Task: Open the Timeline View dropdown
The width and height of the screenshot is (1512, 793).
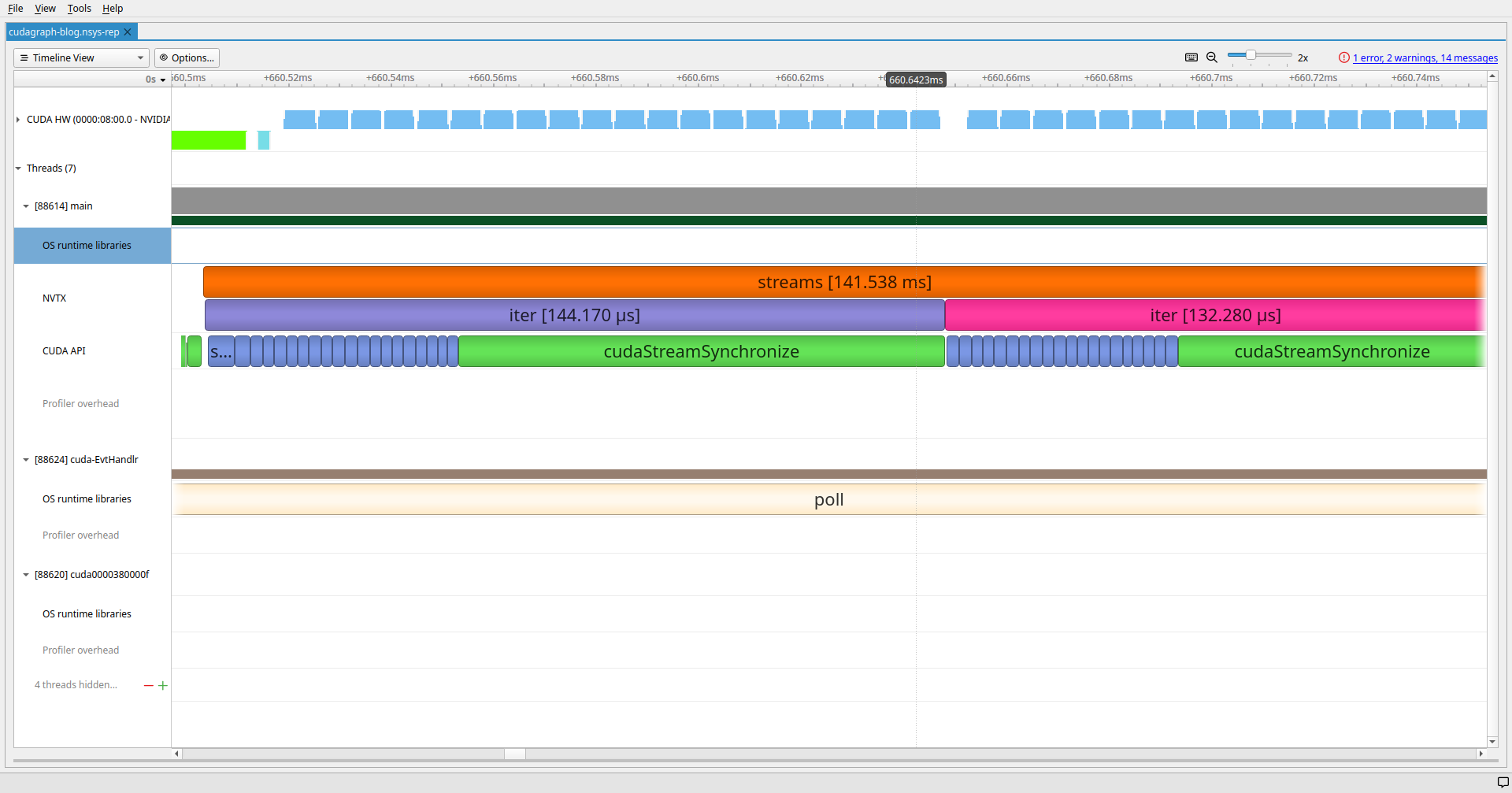Action: tap(81, 58)
